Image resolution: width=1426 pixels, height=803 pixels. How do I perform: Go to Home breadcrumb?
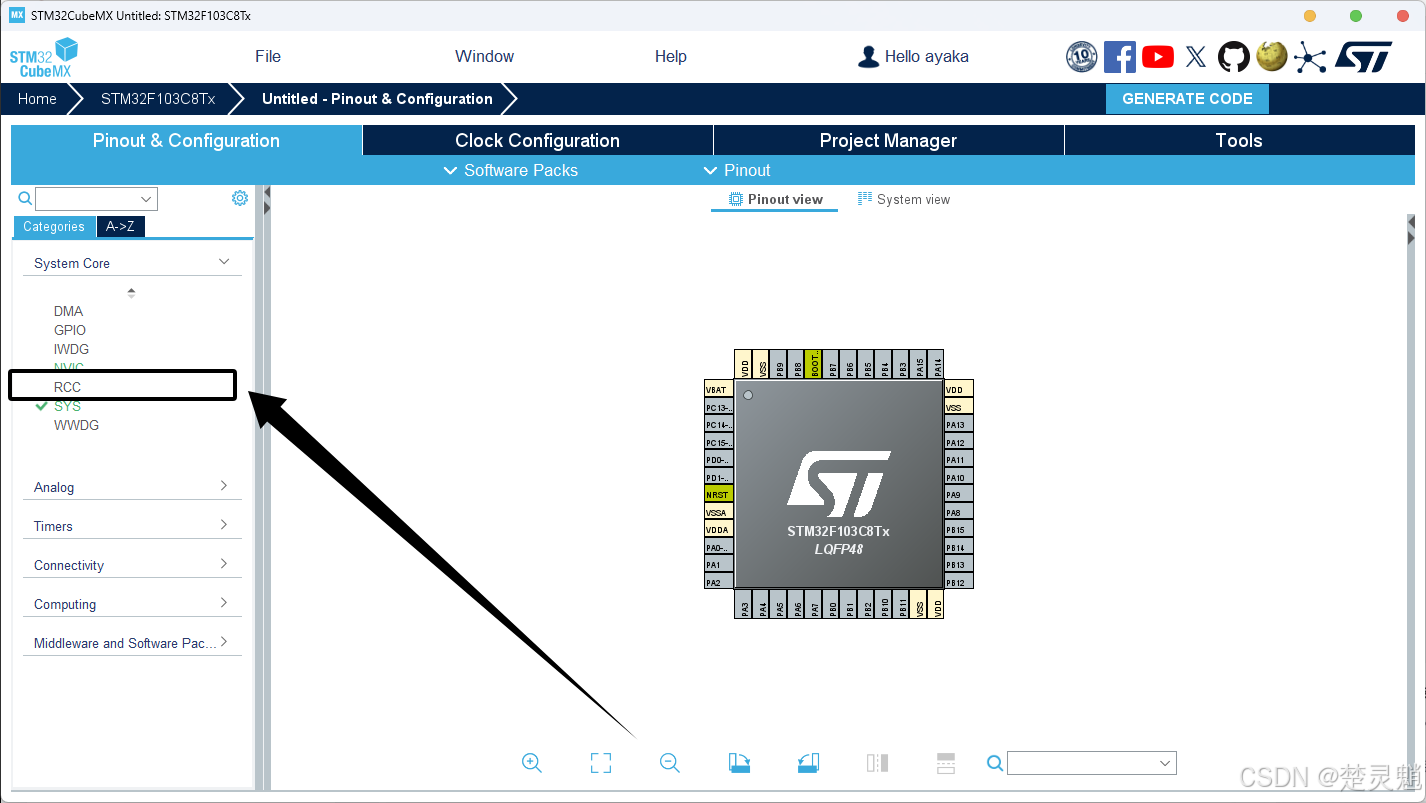click(x=37, y=99)
